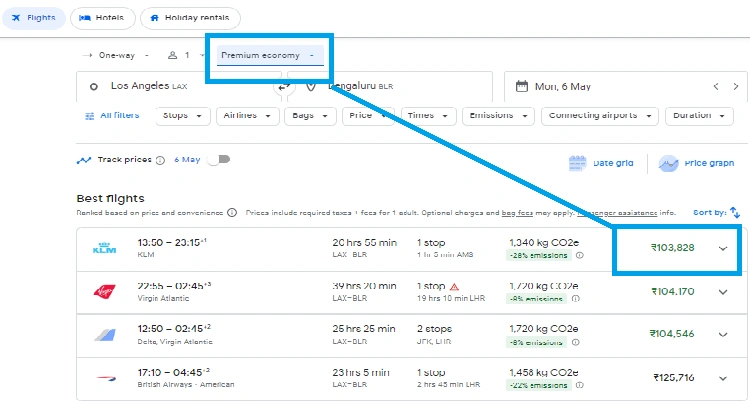Click the 6 May tracked date label
Viewport: 750px width, 401px height.
(187, 160)
